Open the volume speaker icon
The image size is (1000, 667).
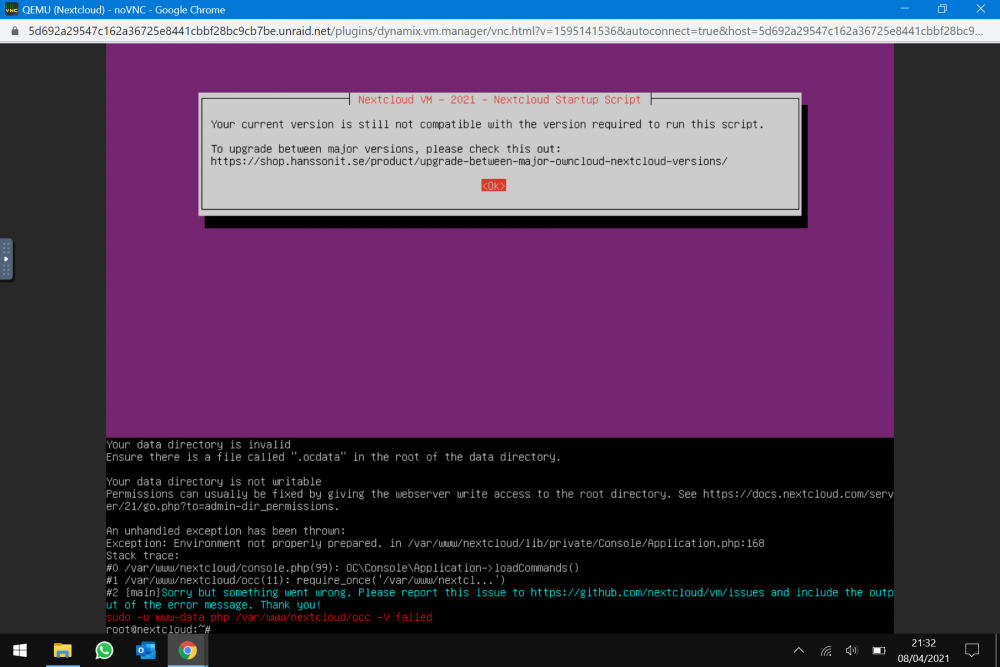point(851,650)
